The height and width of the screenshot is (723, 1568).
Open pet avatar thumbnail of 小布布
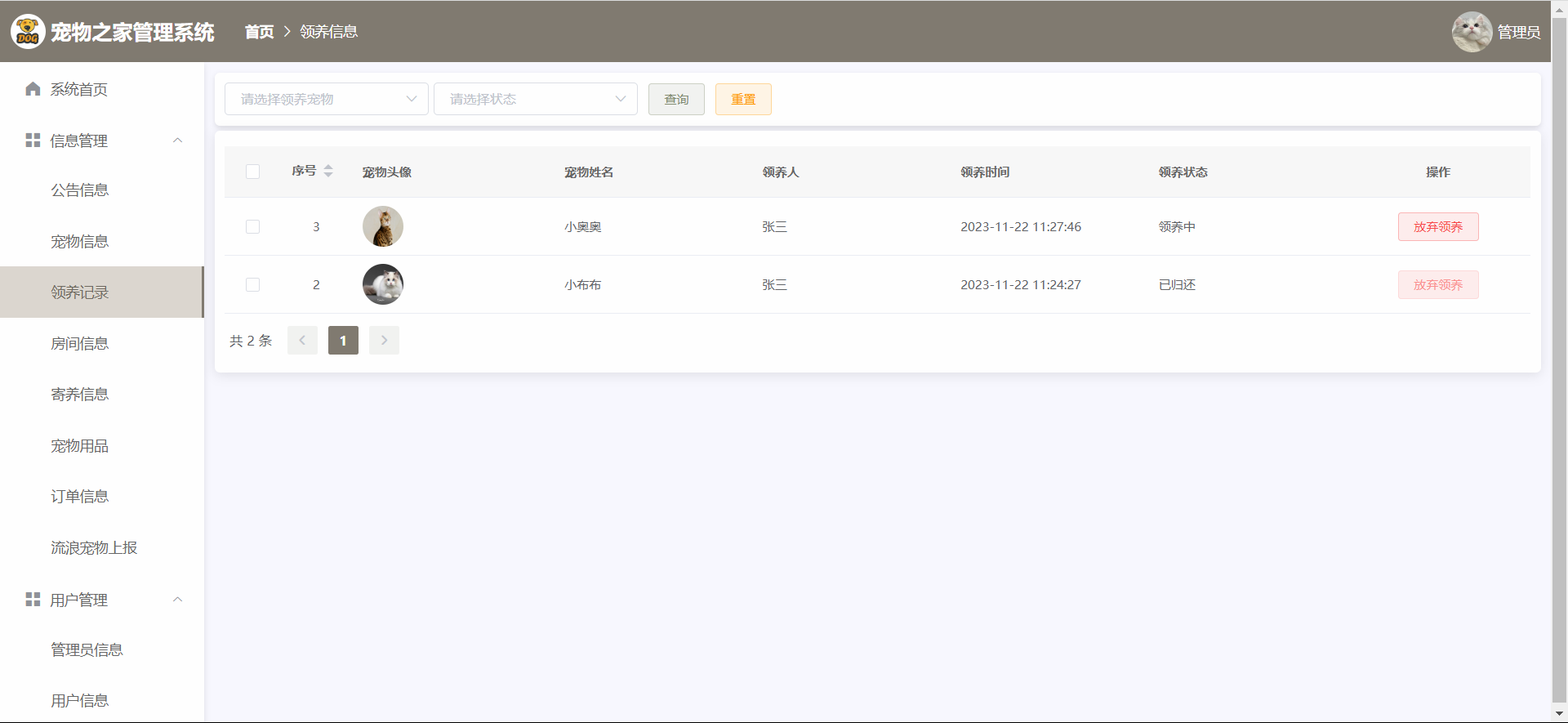coord(383,284)
